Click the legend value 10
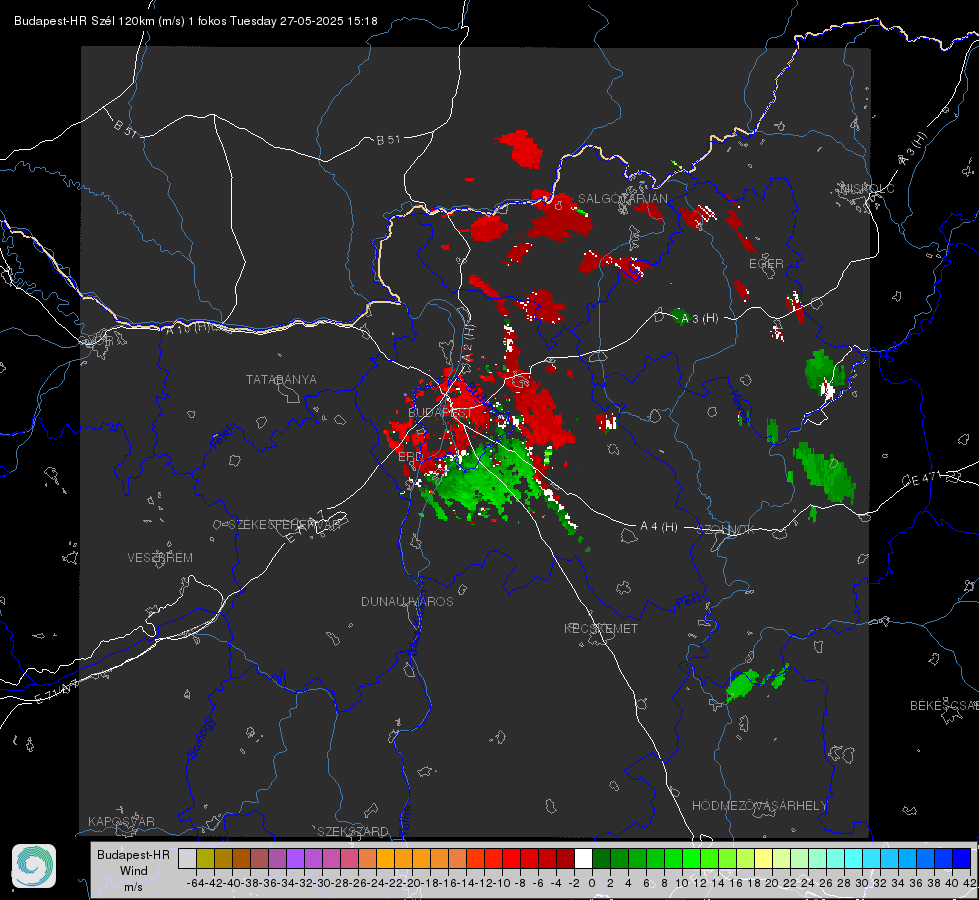The width and height of the screenshot is (979, 900). [x=682, y=883]
